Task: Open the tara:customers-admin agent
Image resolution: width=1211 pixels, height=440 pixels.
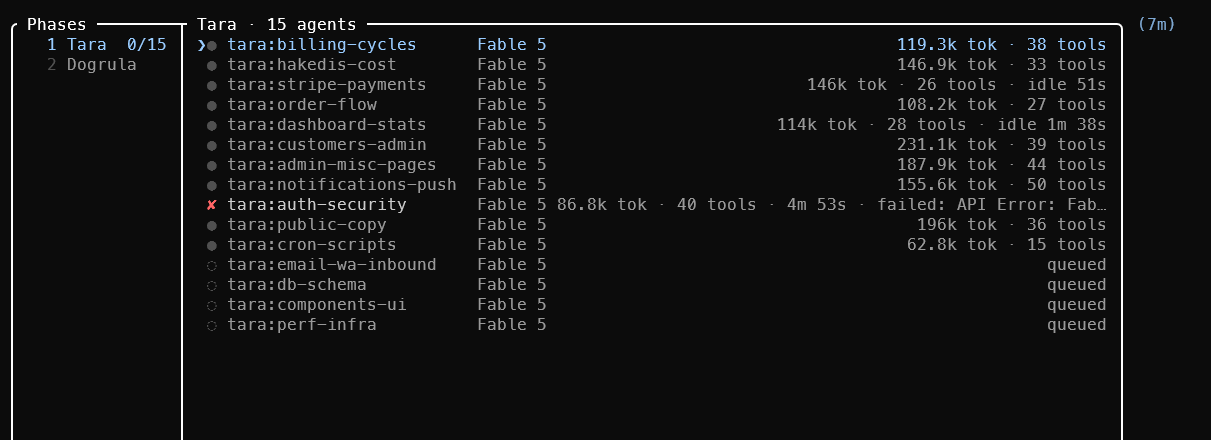Action: point(652,145)
